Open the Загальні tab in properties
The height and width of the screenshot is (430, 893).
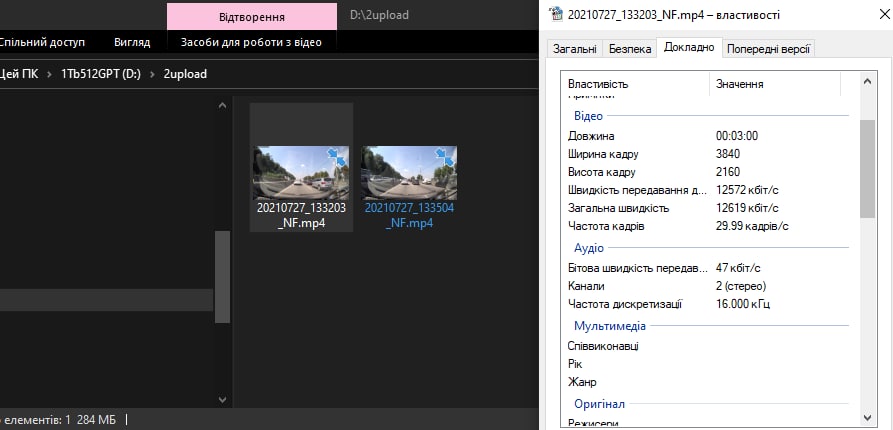(x=575, y=49)
